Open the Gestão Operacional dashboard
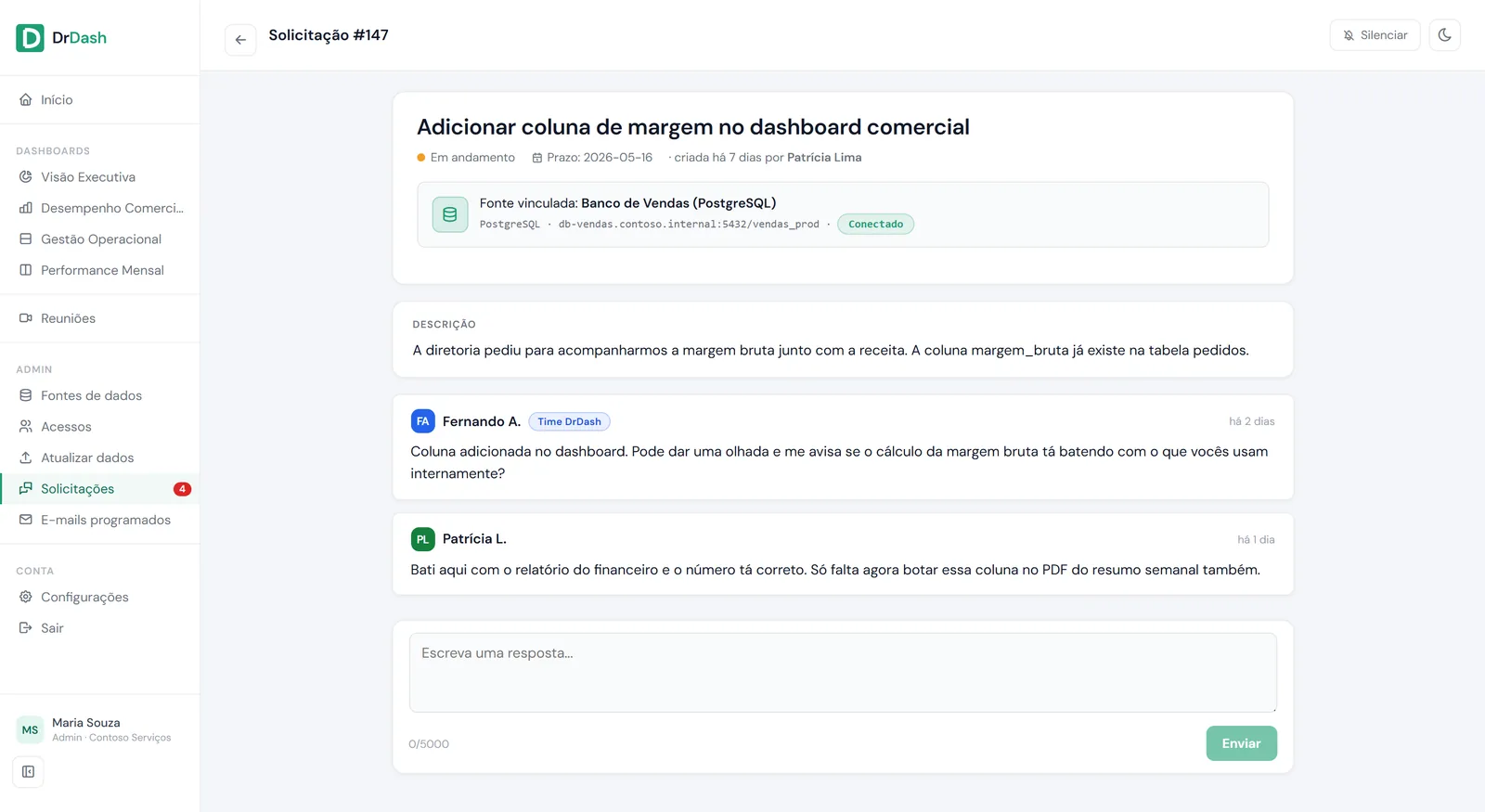Screen dimensions: 1485x812 tap(99, 239)
